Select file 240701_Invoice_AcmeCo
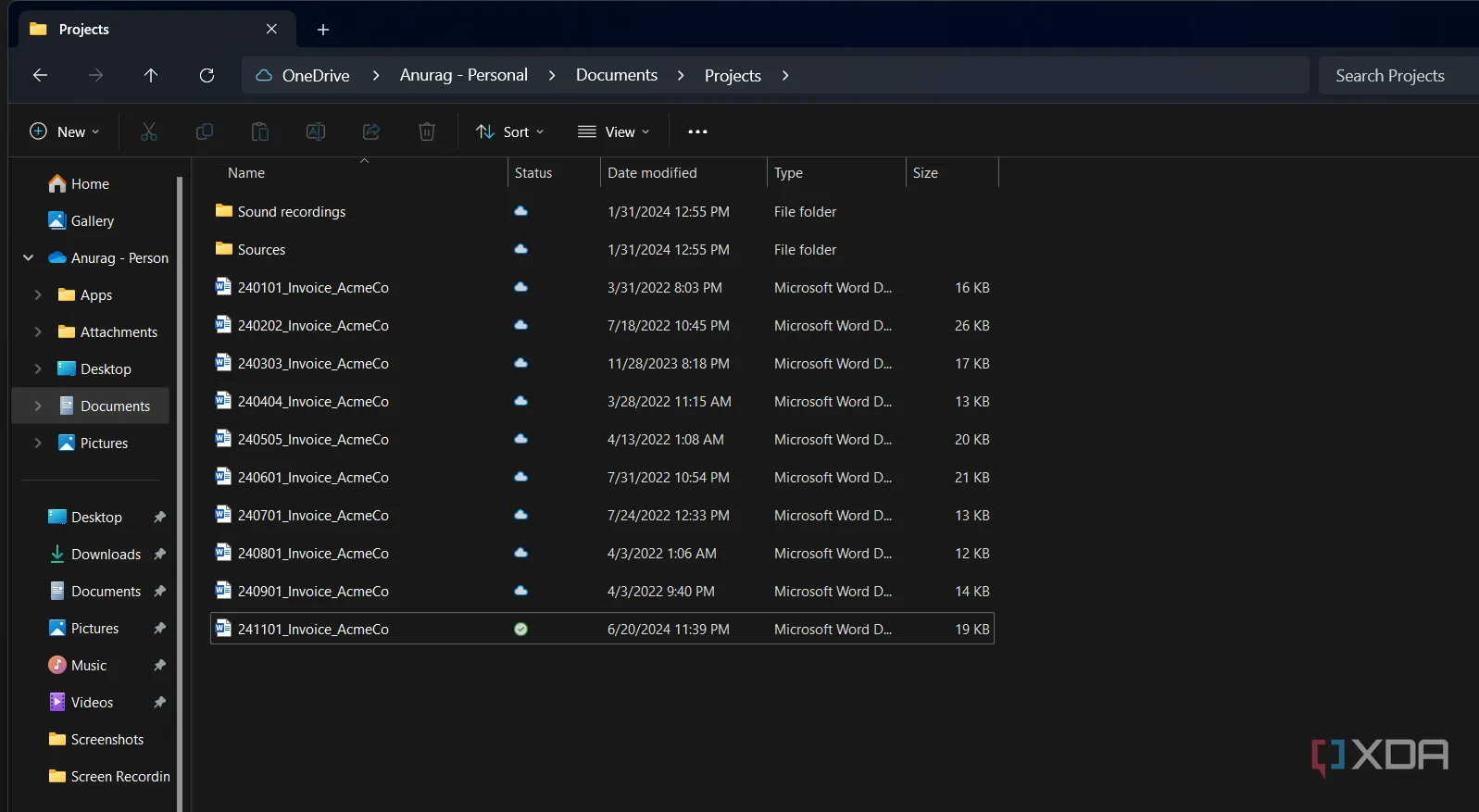This screenshot has height=812, width=1479. pos(602,515)
